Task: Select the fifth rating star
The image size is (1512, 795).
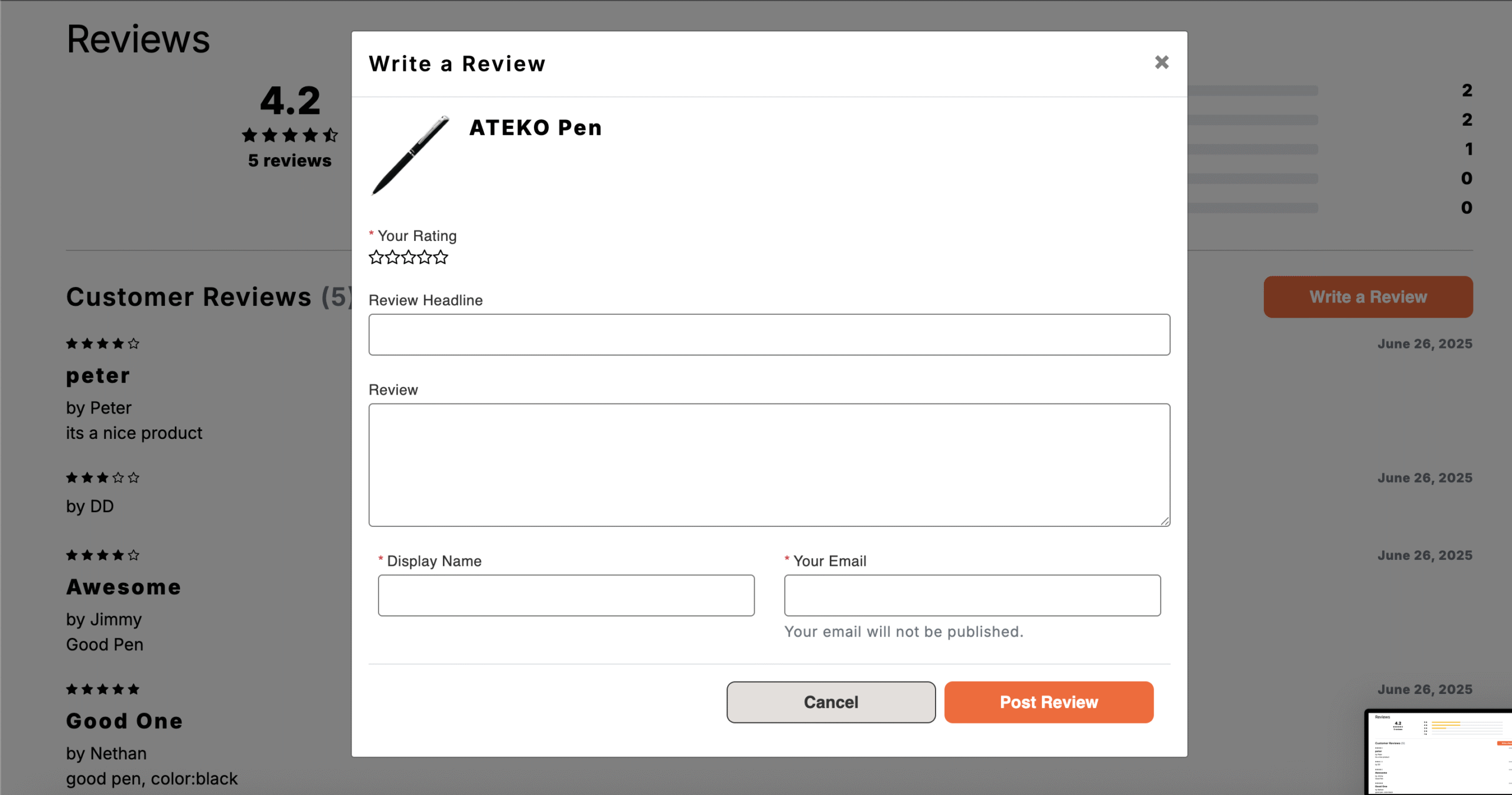Action: click(441, 258)
